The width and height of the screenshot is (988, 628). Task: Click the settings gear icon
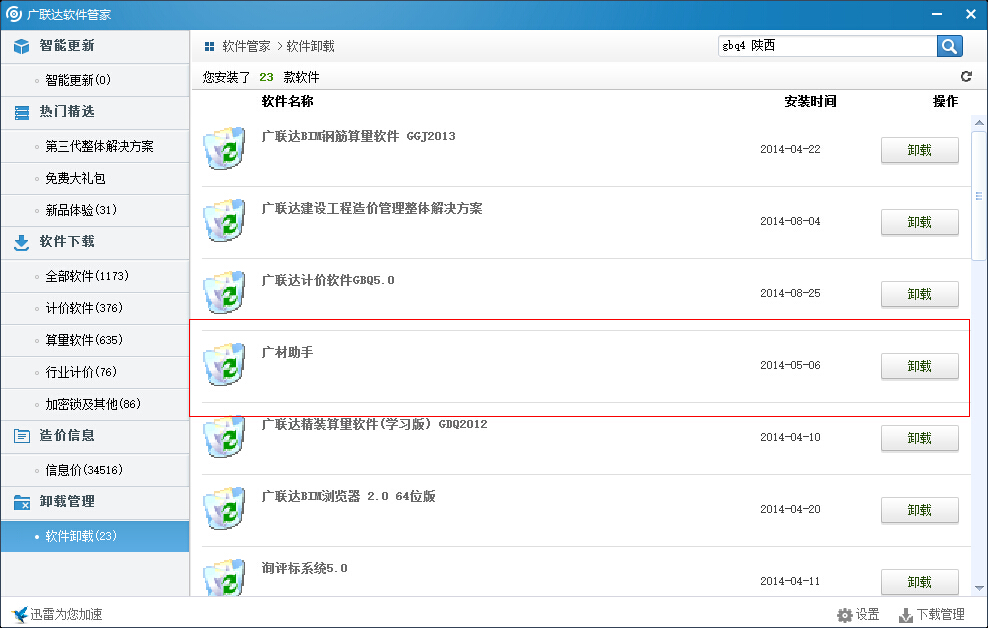[844, 615]
